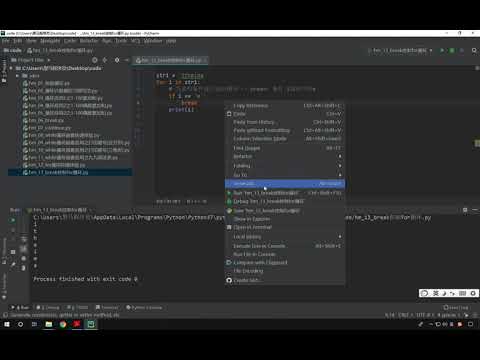Choose Run File in Console
Screen dimensions: 480x360
coord(285,254)
